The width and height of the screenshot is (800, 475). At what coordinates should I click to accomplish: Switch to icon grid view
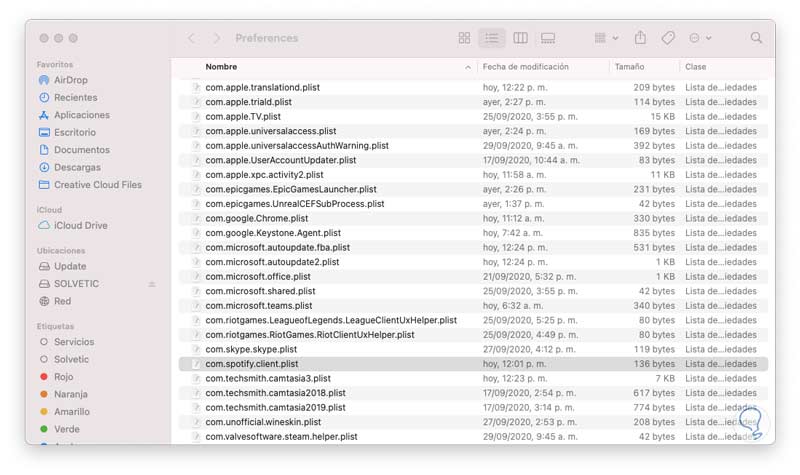(x=464, y=38)
